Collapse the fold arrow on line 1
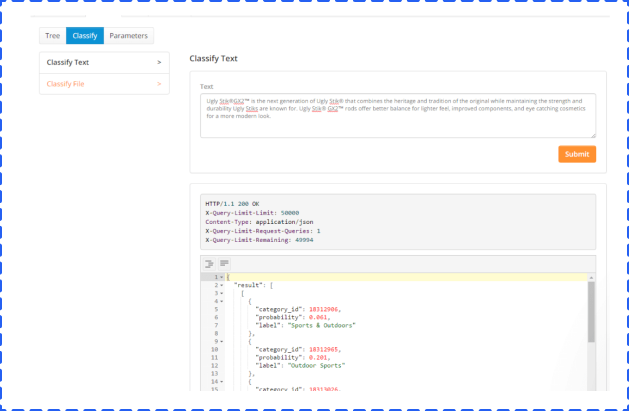 point(220,277)
